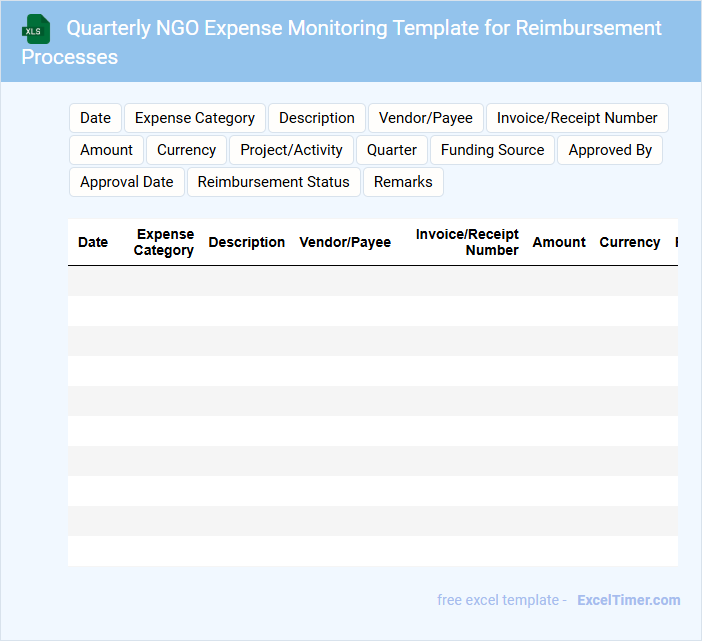
Task: Click the Quarter tag chip
Action: 392,150
